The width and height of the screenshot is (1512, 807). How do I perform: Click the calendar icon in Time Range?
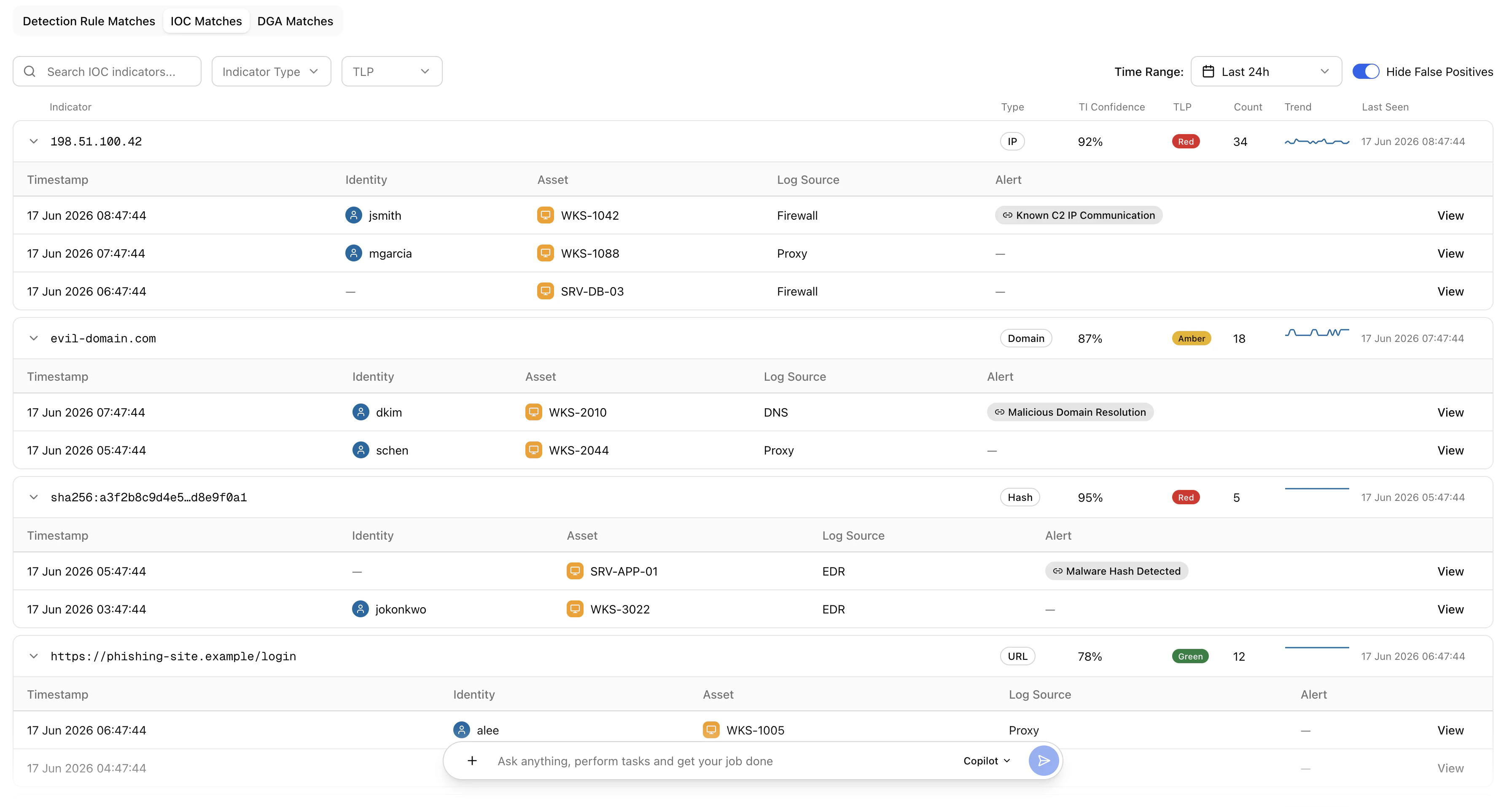coord(1208,72)
